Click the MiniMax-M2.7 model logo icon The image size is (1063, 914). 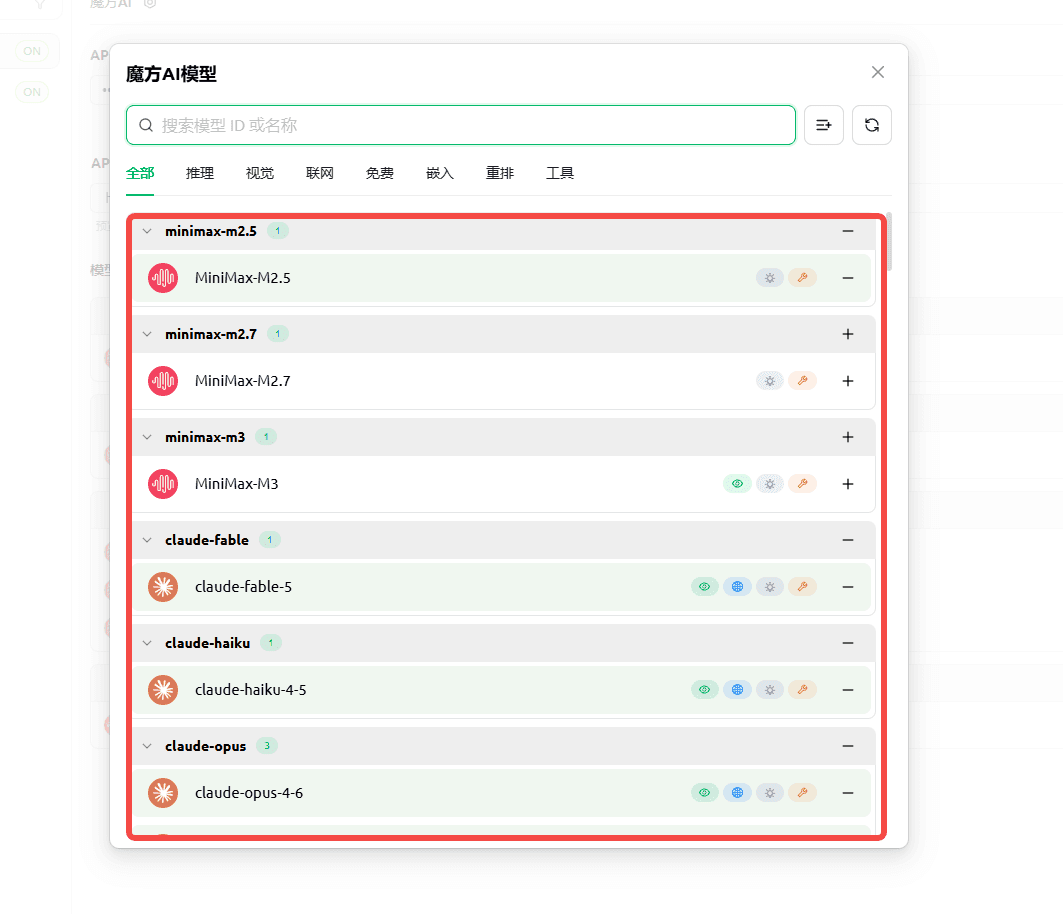click(163, 381)
